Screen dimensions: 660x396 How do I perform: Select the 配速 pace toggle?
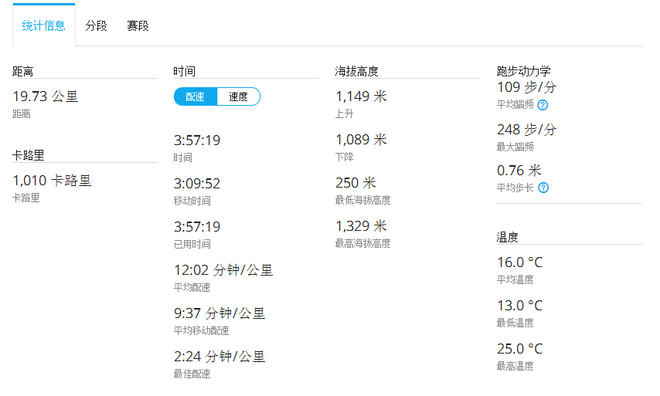pyautogui.click(x=195, y=97)
